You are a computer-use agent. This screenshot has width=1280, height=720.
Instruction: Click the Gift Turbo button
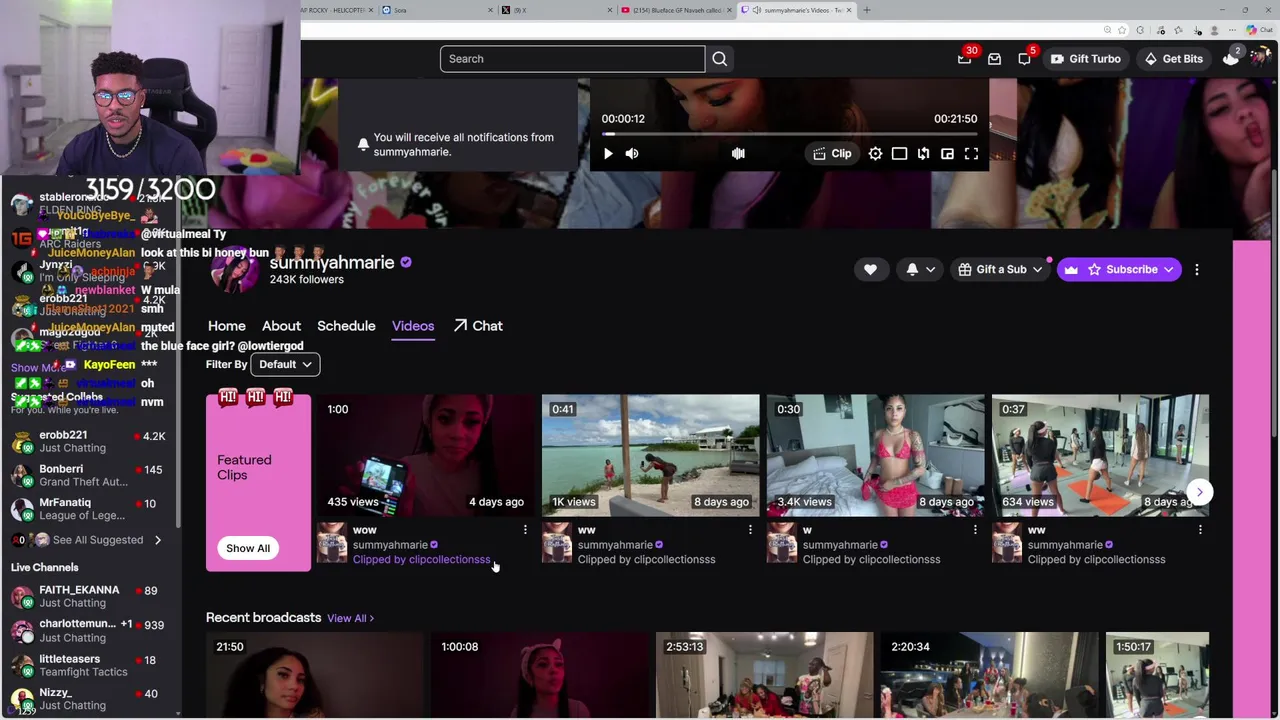tap(1085, 59)
